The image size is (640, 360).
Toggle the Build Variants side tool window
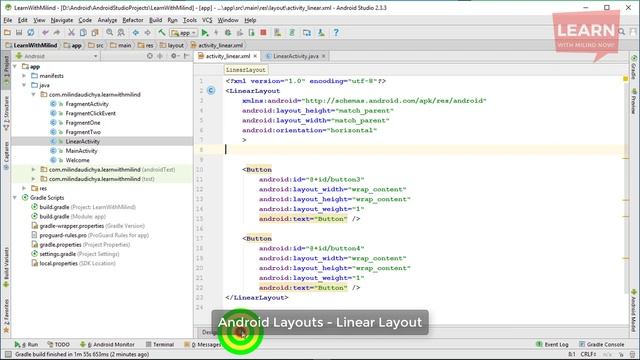point(6,267)
